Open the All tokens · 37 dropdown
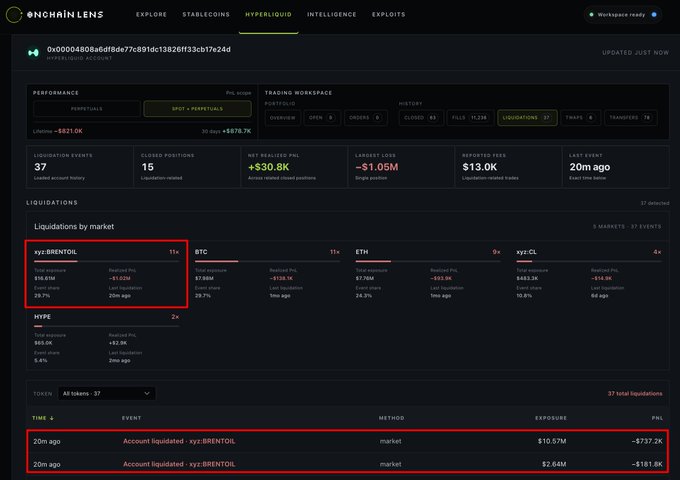The image size is (680, 480). point(107,393)
